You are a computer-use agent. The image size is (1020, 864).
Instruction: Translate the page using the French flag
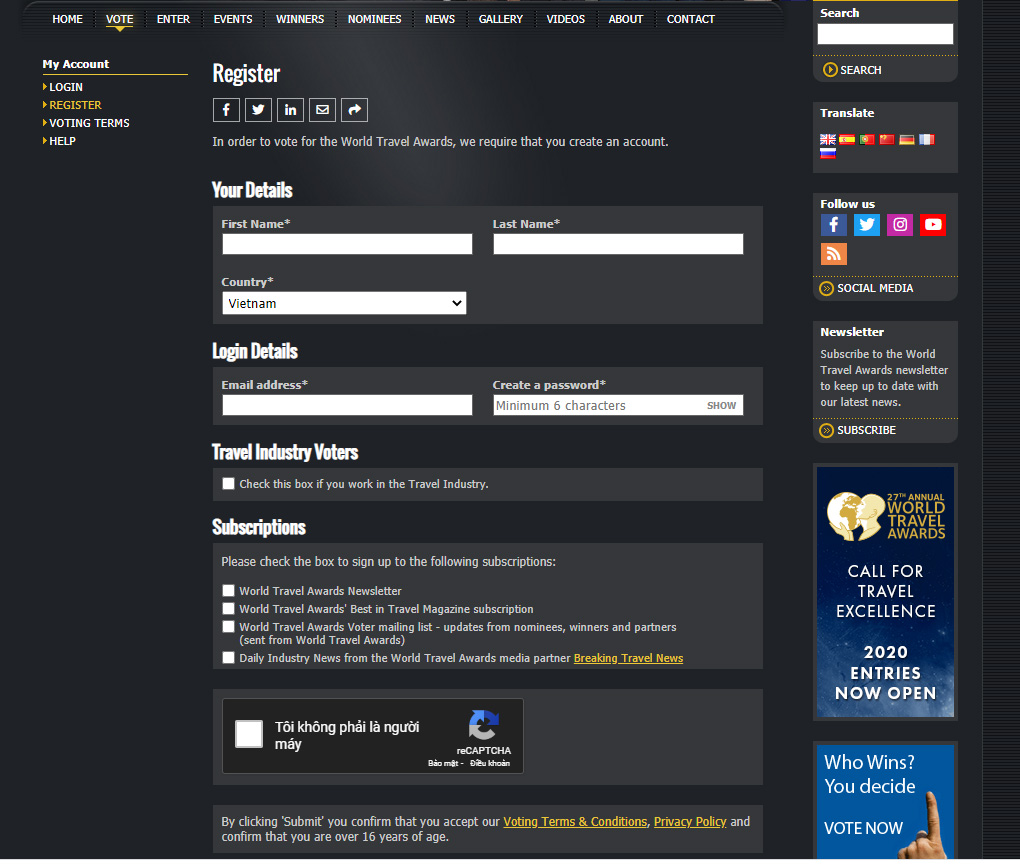926,139
